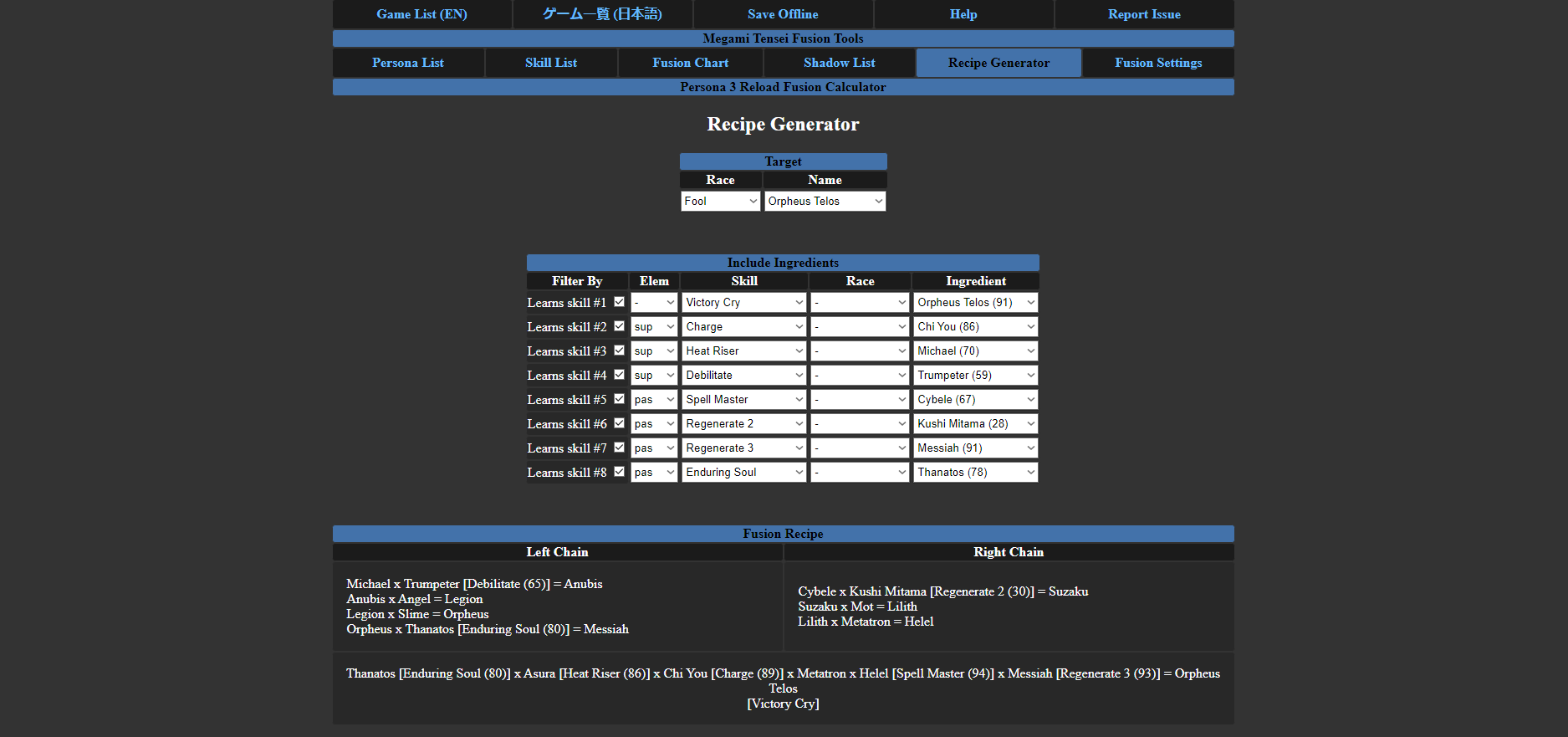Click the 'Persona 3 Reload Fusion Calculator' banner
The image size is (1568, 737).
pyautogui.click(x=783, y=87)
